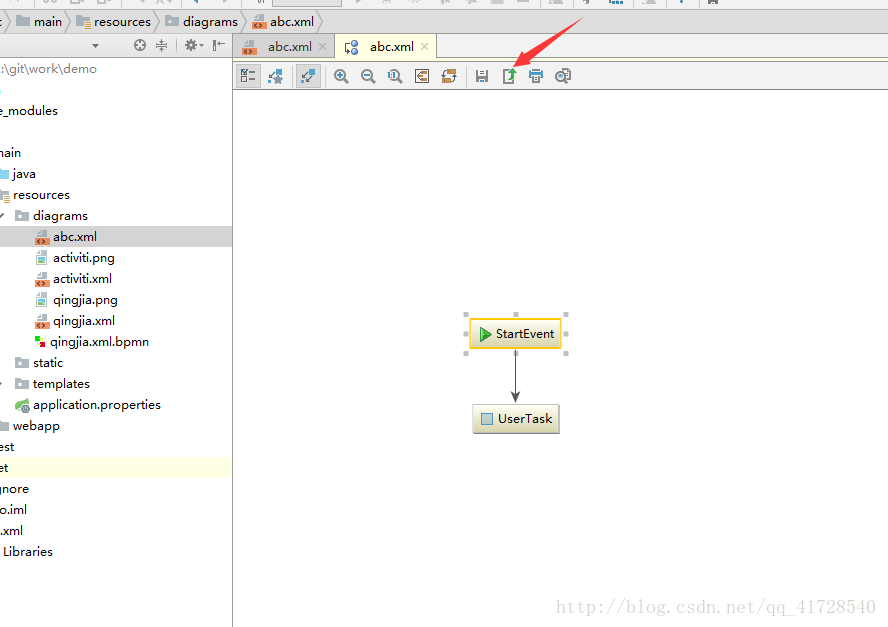Click the Zoom In magnifier icon
888x627 pixels.
pos(341,76)
